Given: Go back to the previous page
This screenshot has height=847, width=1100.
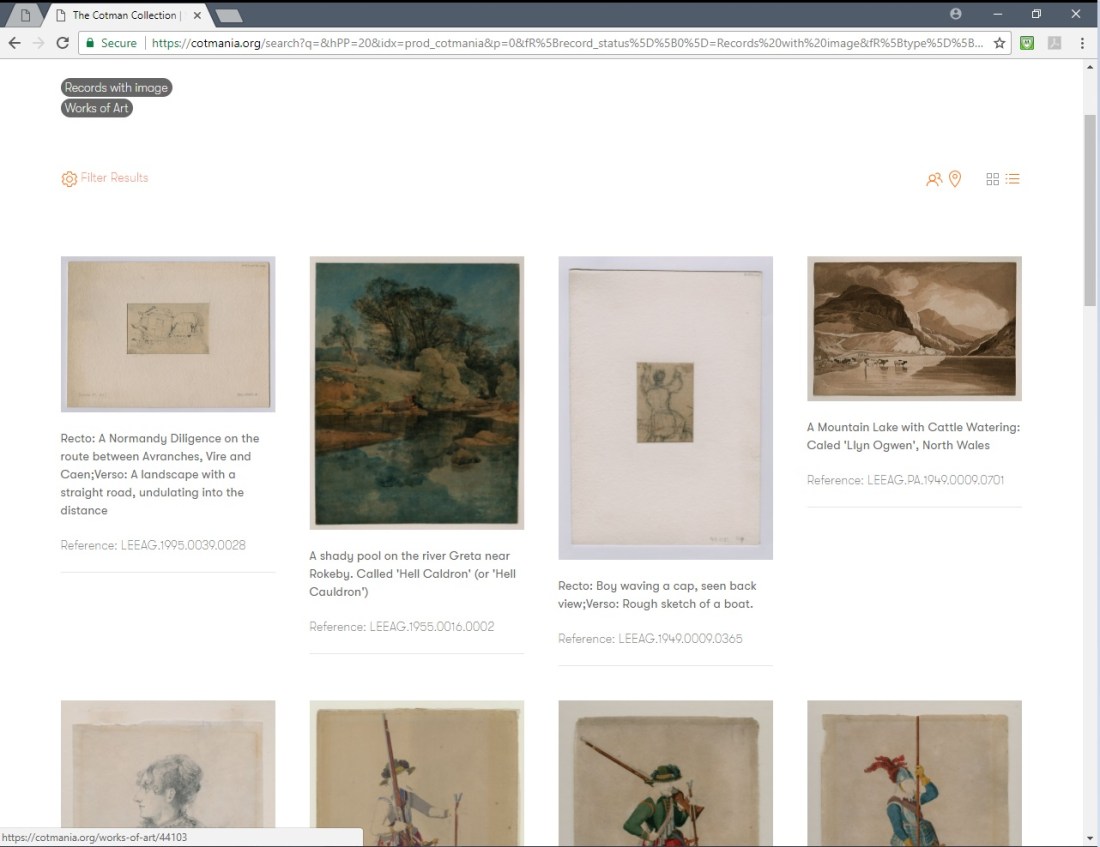Looking at the screenshot, I should 14,43.
